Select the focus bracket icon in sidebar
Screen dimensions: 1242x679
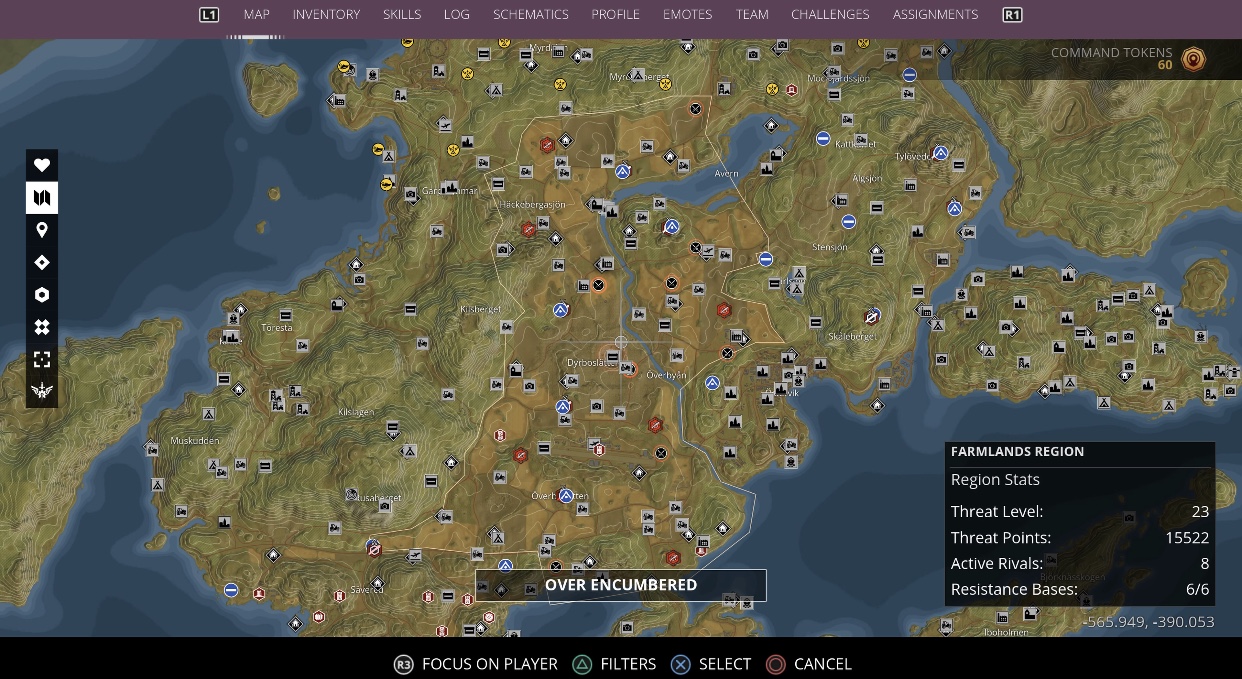[42, 359]
